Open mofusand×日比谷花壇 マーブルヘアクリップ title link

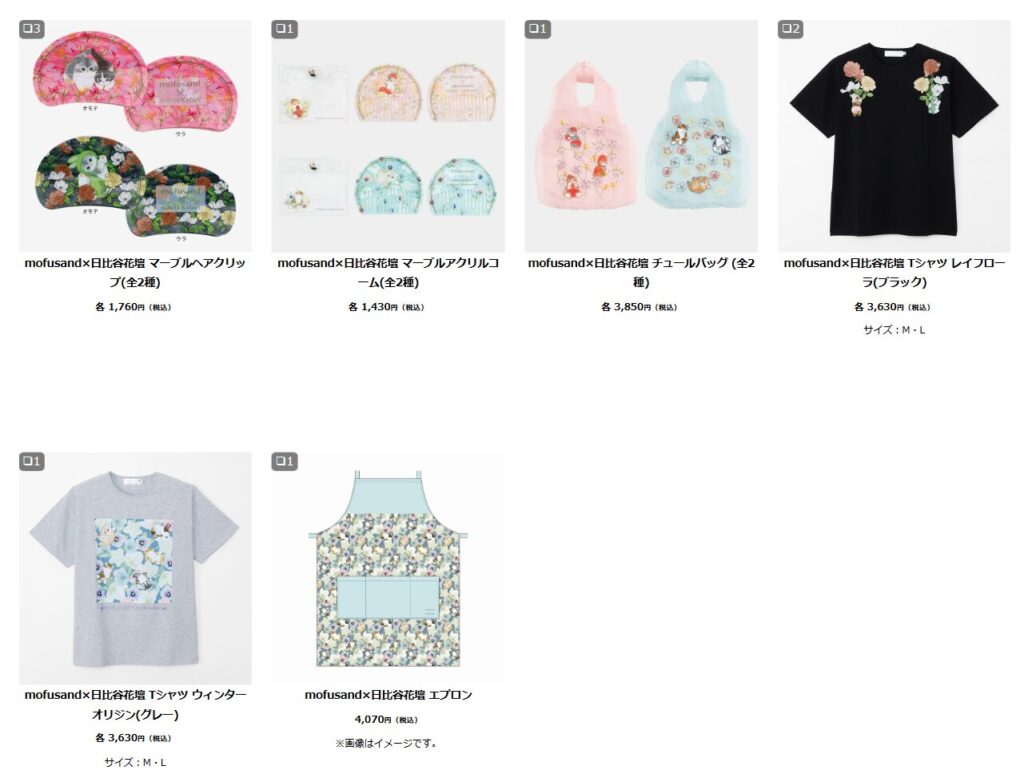[x=135, y=272]
